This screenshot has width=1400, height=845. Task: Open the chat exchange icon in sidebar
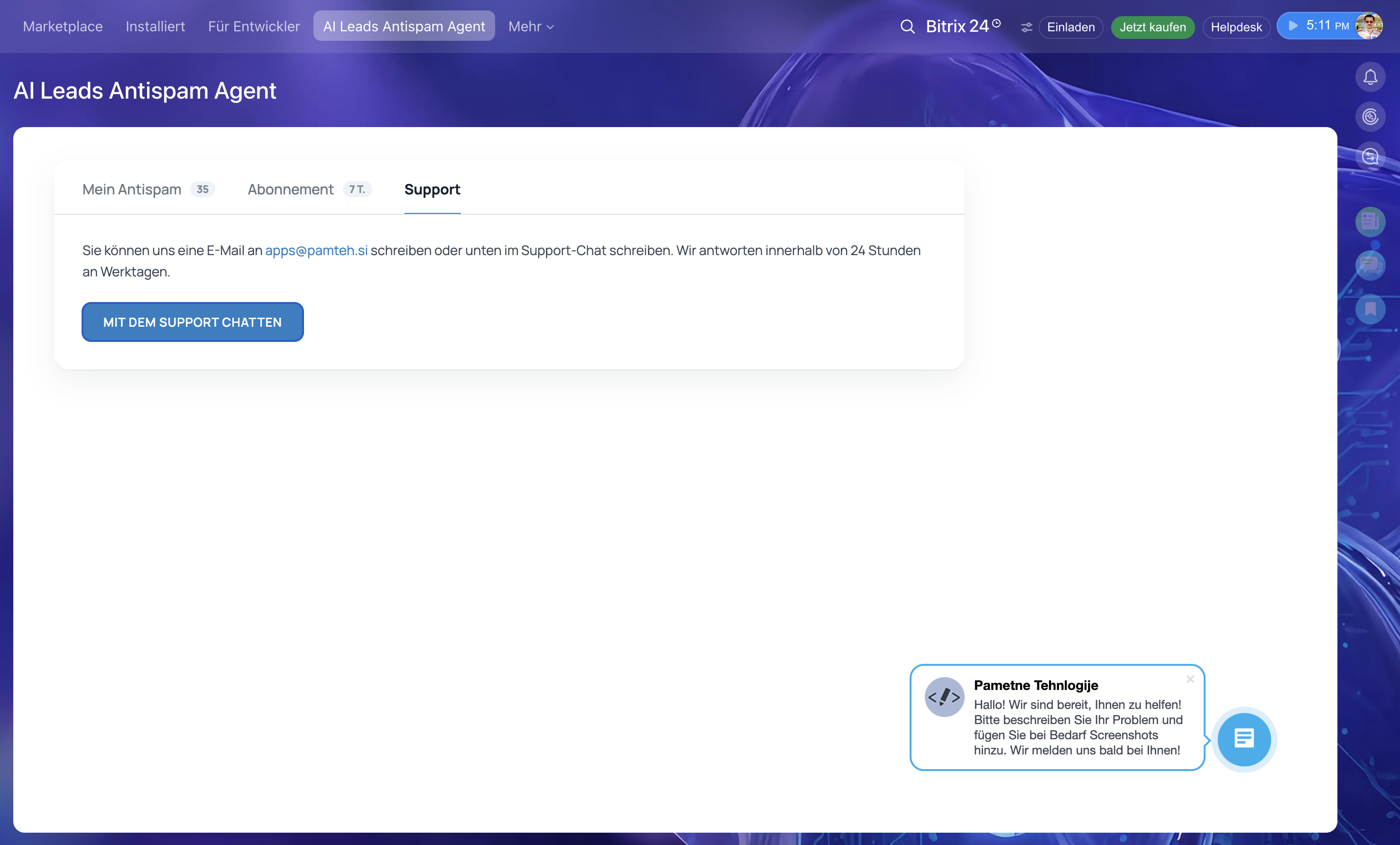click(x=1370, y=156)
